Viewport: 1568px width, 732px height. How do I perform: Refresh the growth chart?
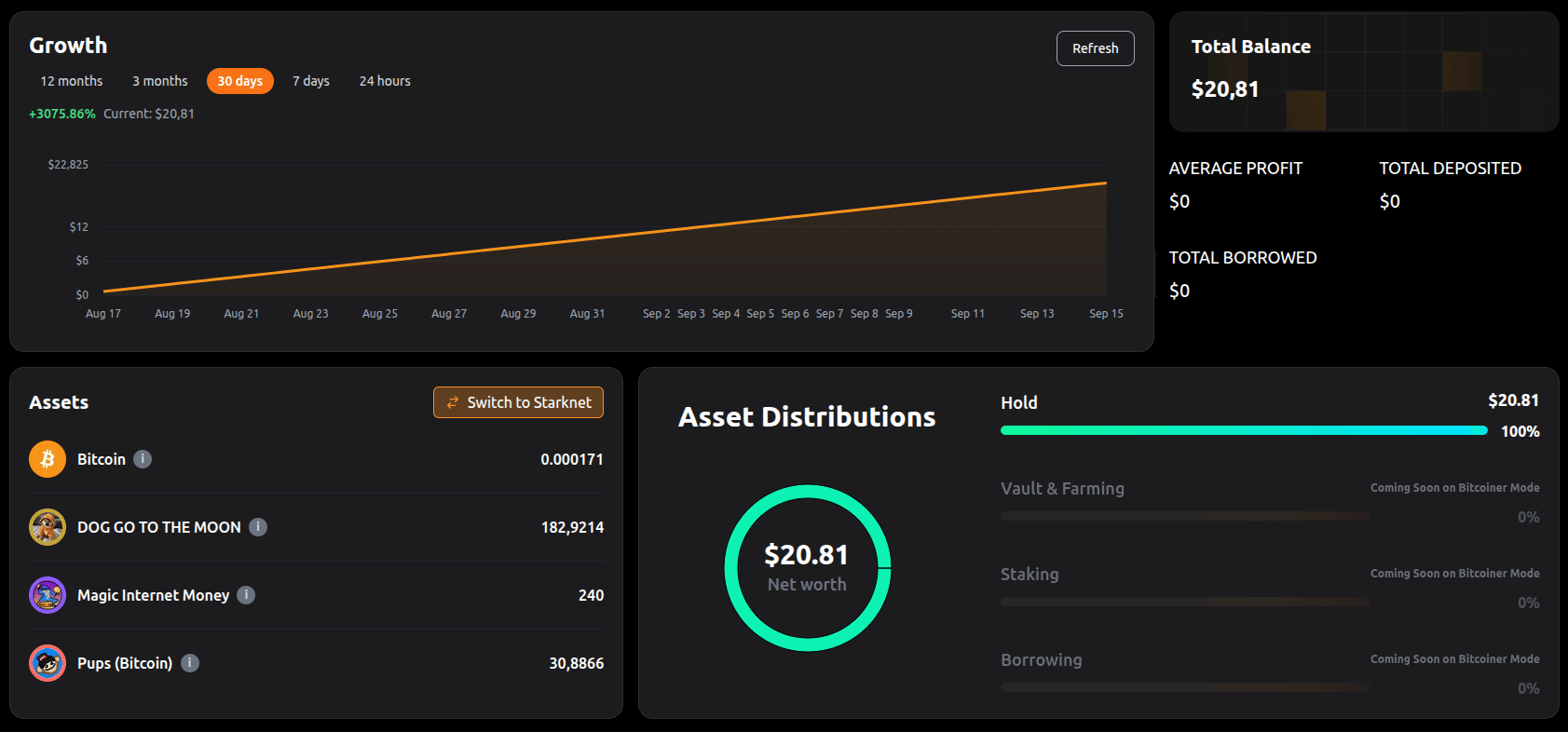coord(1096,48)
